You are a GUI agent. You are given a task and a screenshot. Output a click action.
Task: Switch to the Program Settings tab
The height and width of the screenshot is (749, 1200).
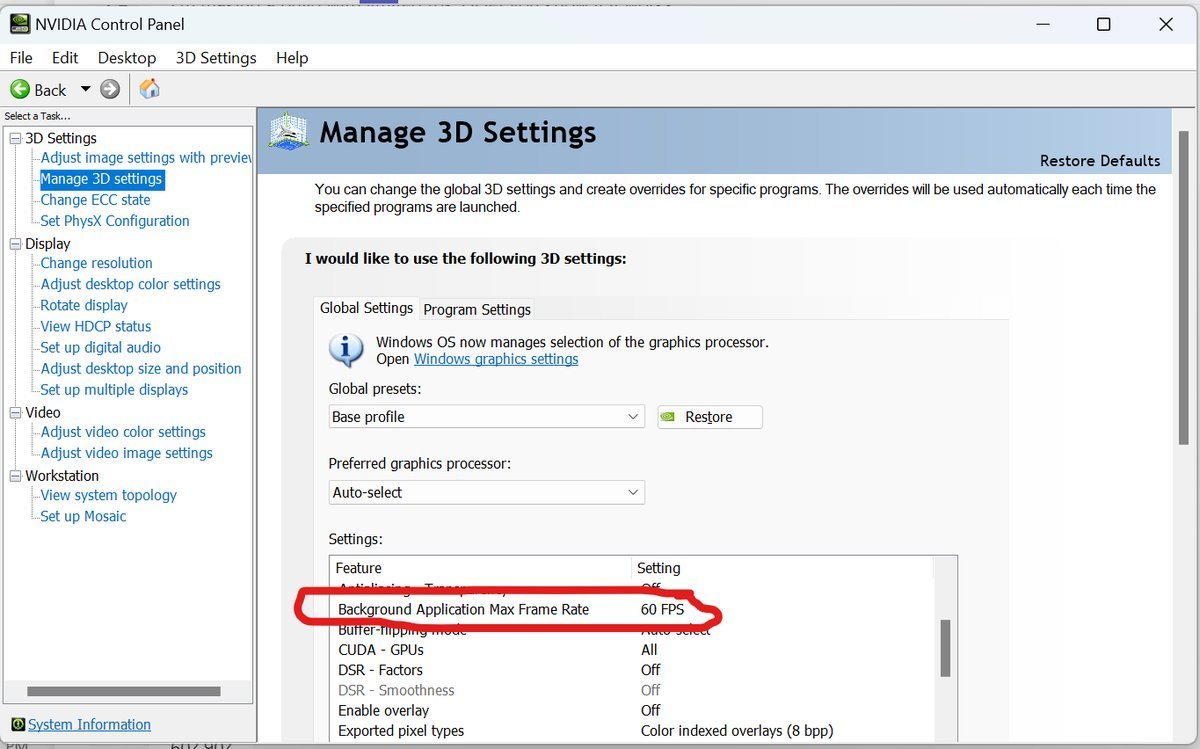pyautogui.click(x=477, y=309)
